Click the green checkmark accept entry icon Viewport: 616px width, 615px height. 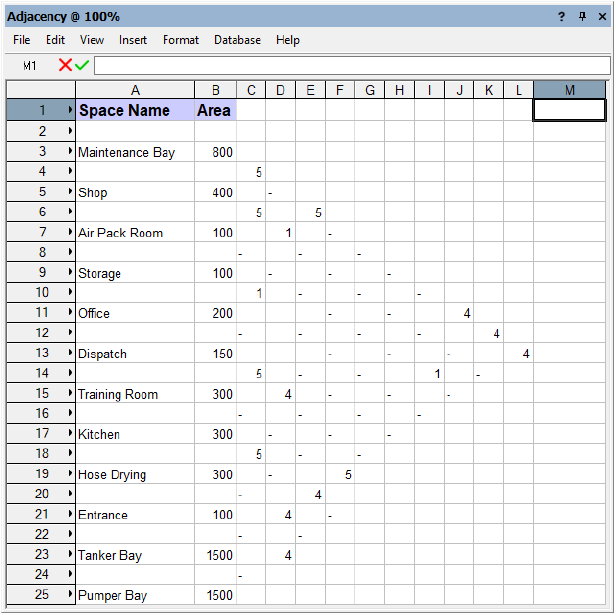point(82,65)
